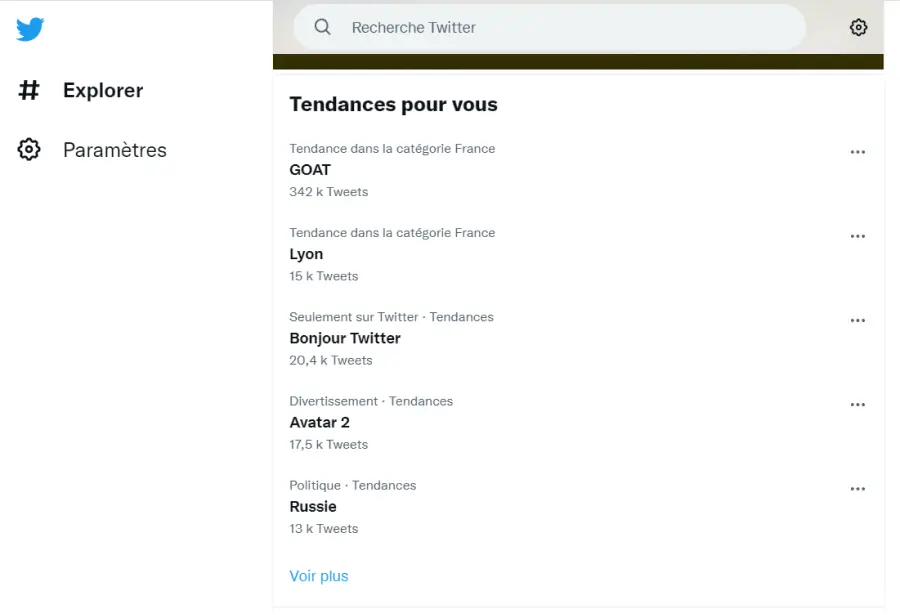Open more options for GOAT trend
900x615 pixels.
(x=858, y=152)
